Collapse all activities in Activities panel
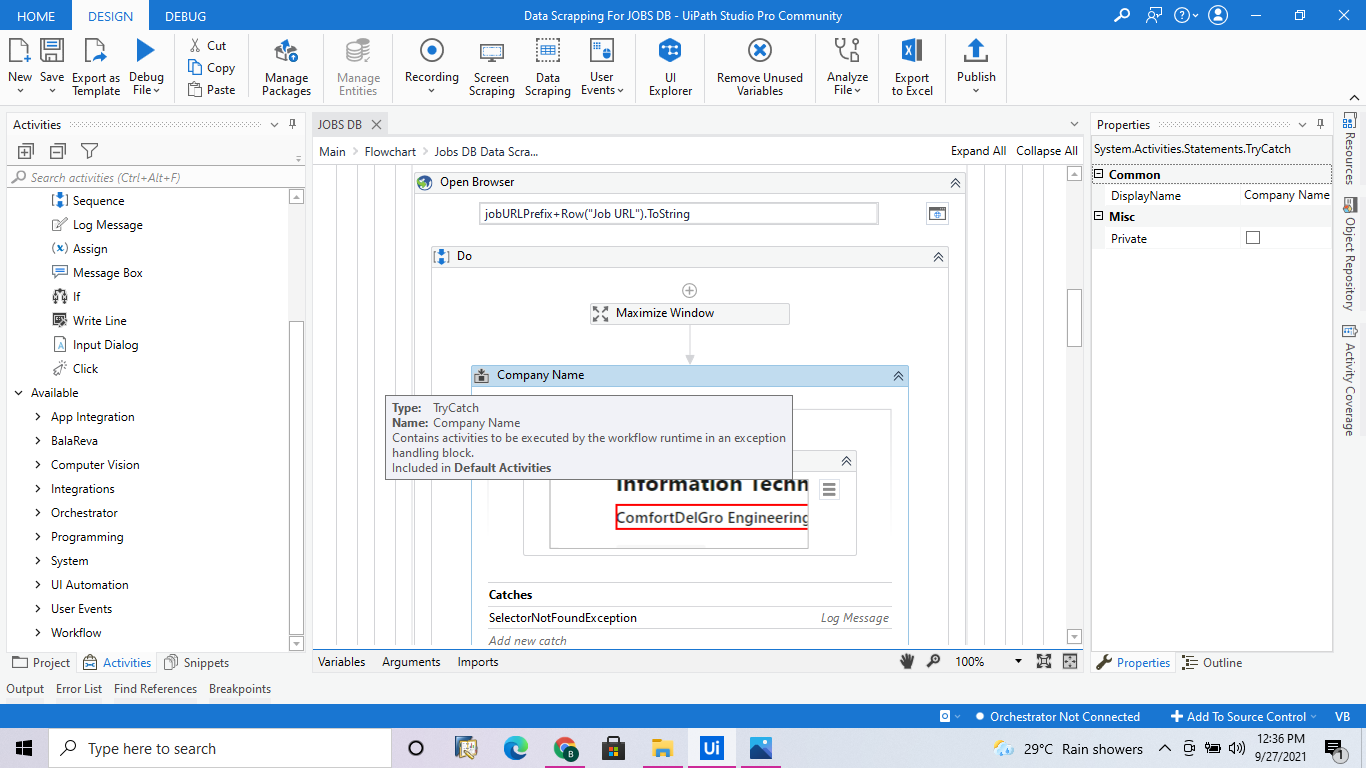This screenshot has width=1366, height=768. (58, 151)
